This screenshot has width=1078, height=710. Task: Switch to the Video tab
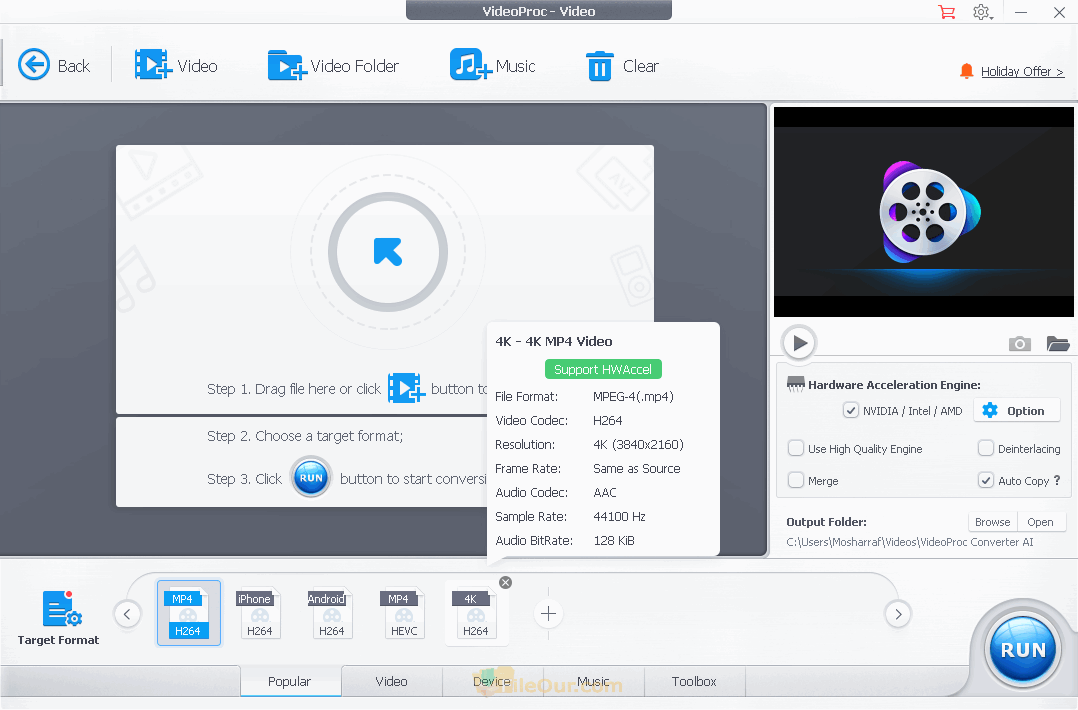(x=391, y=681)
